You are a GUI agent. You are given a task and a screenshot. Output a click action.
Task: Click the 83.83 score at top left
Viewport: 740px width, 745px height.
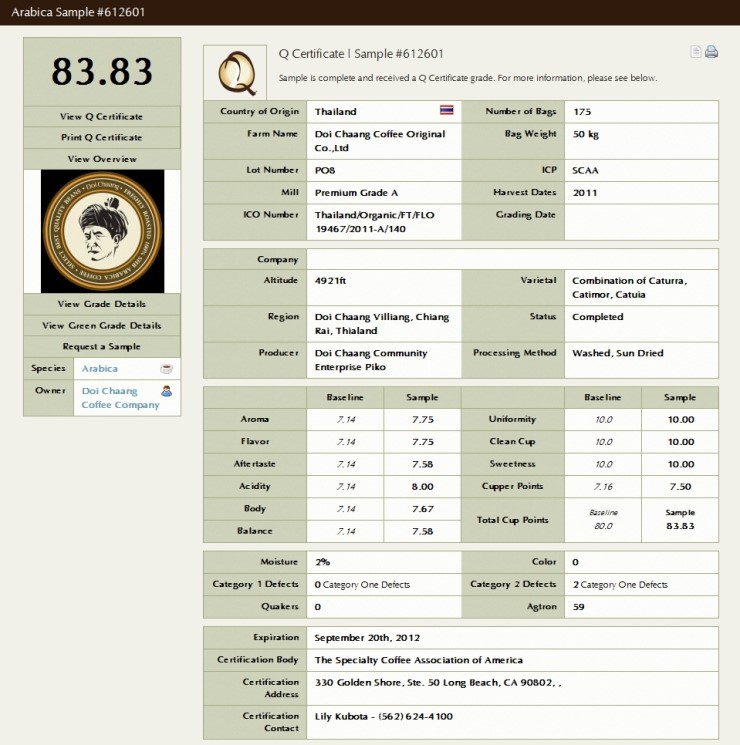point(102,72)
